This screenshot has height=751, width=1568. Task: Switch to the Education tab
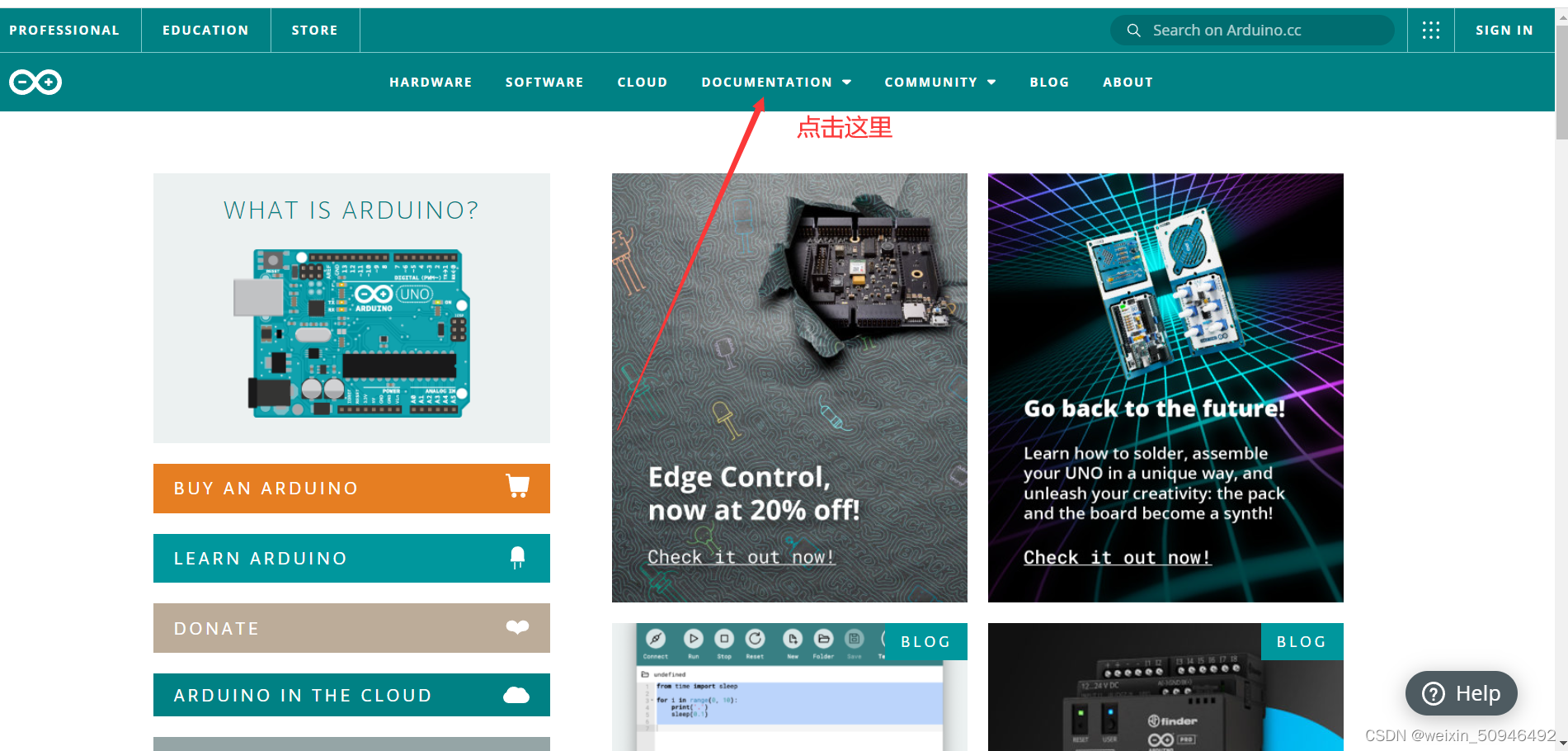click(205, 31)
